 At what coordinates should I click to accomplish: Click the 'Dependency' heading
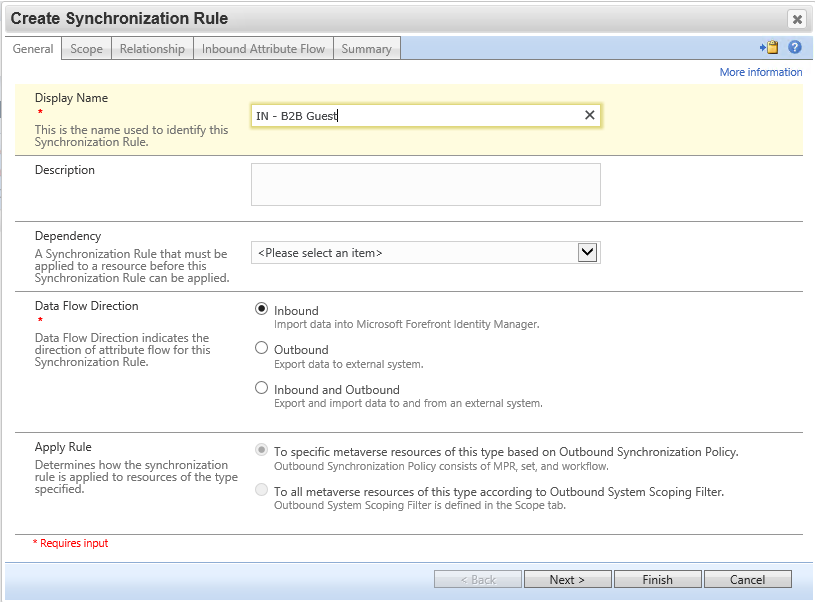point(68,236)
